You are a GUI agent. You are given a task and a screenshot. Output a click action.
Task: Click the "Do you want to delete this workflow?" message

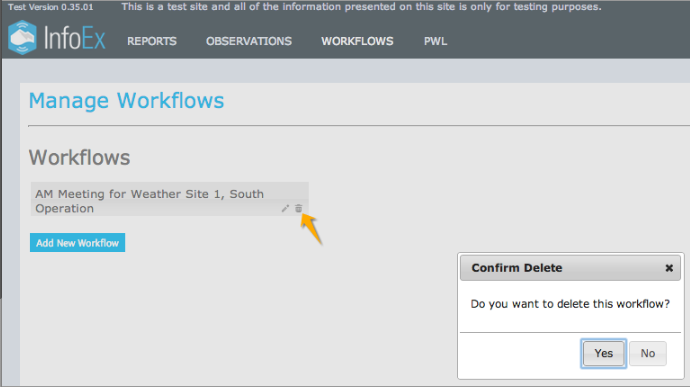570,304
